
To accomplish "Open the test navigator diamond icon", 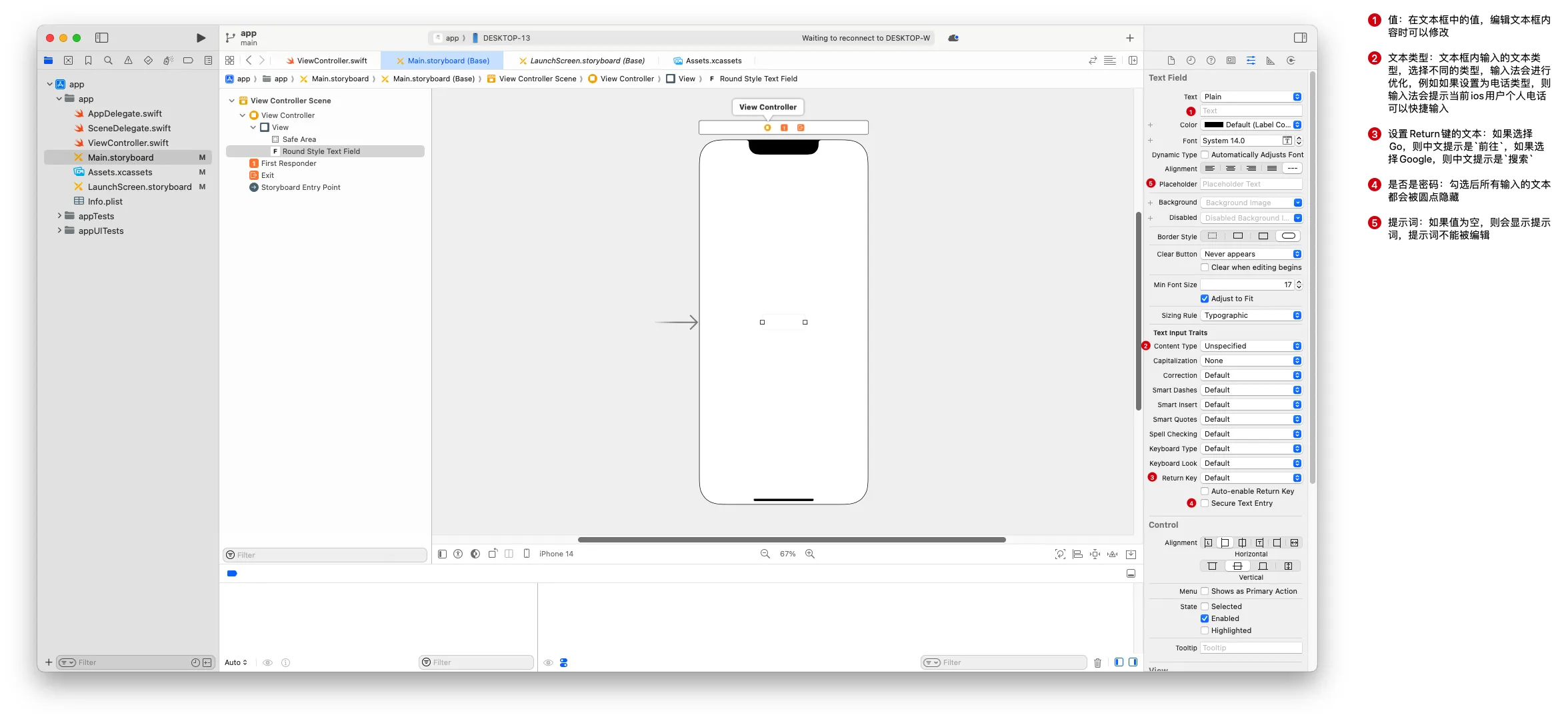I will click(x=148, y=61).
